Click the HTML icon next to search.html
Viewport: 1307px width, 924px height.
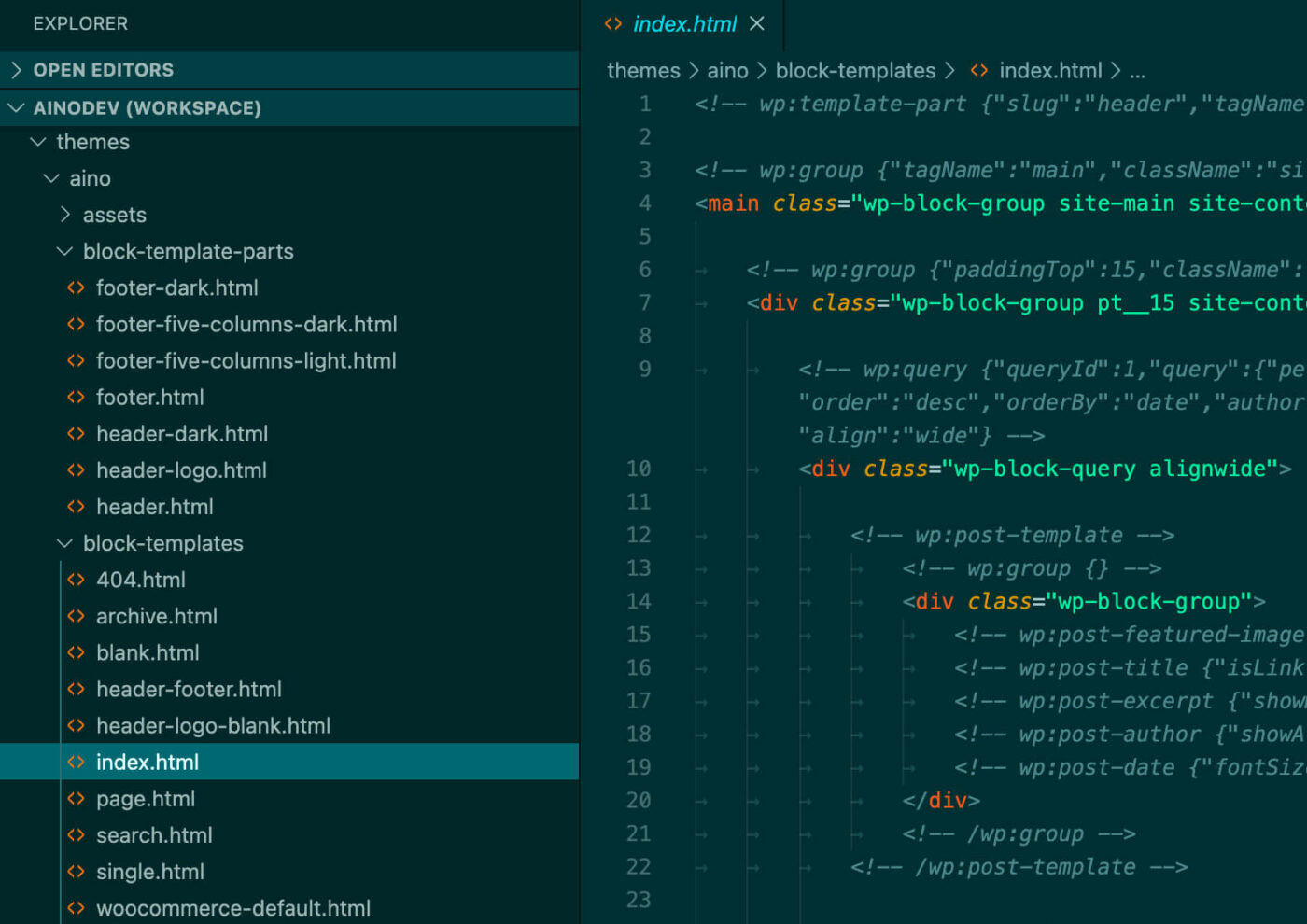[77, 835]
